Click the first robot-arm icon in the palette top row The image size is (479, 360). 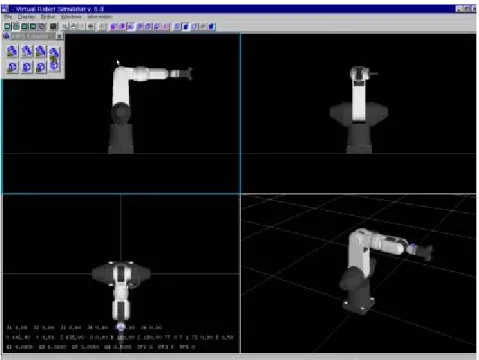click(x=12, y=51)
